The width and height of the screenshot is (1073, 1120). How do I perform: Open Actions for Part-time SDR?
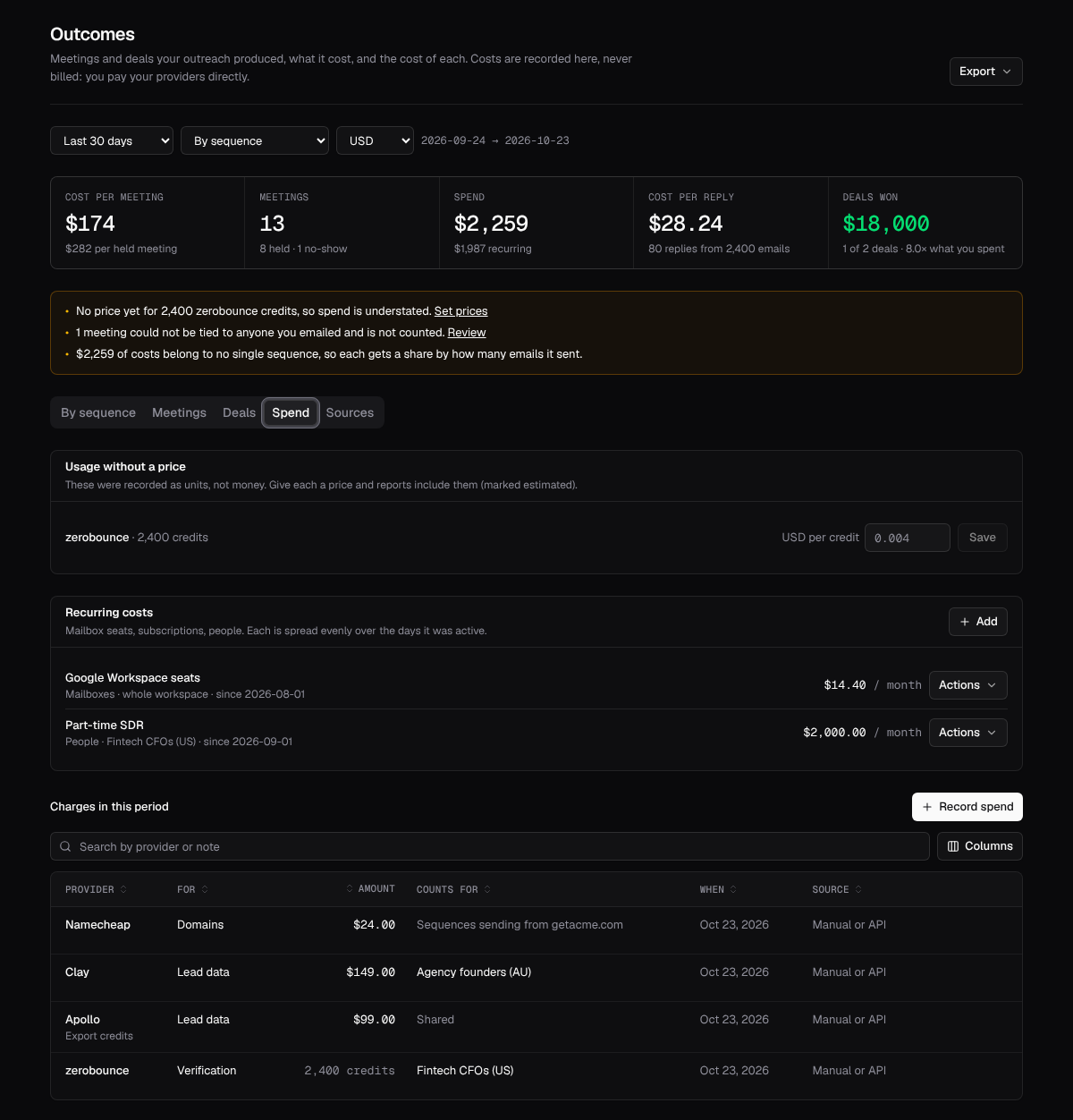tap(967, 733)
